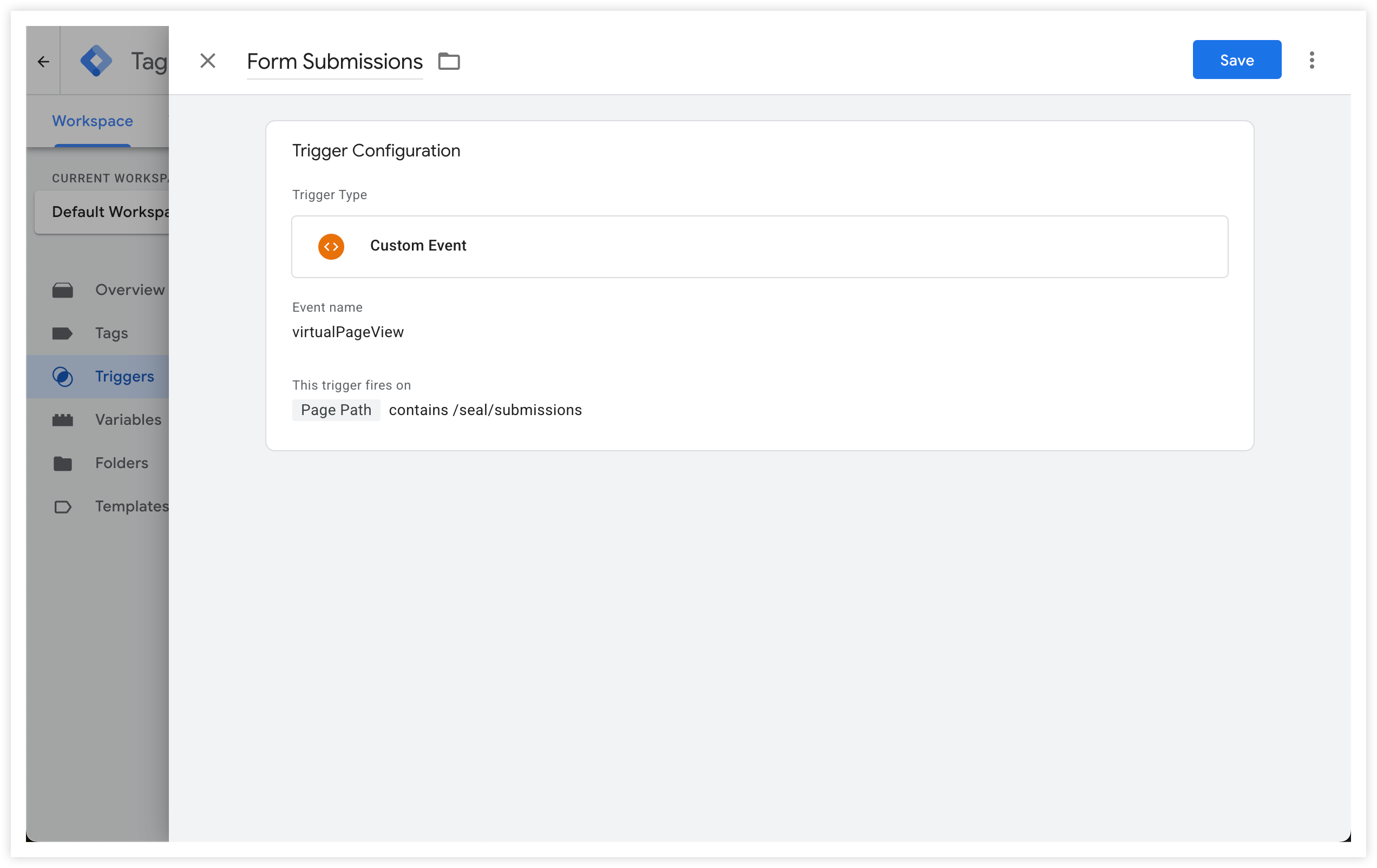Image resolution: width=1377 pixels, height=868 pixels.
Task: Edit the Form Submissions trigger name
Action: pos(335,61)
